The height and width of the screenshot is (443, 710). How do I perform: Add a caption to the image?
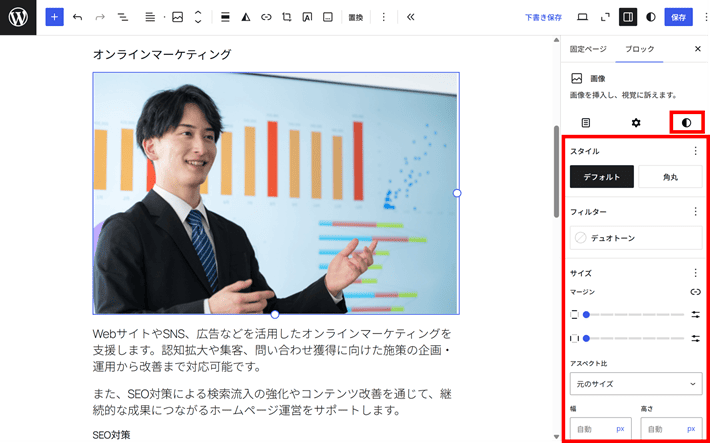(328, 17)
